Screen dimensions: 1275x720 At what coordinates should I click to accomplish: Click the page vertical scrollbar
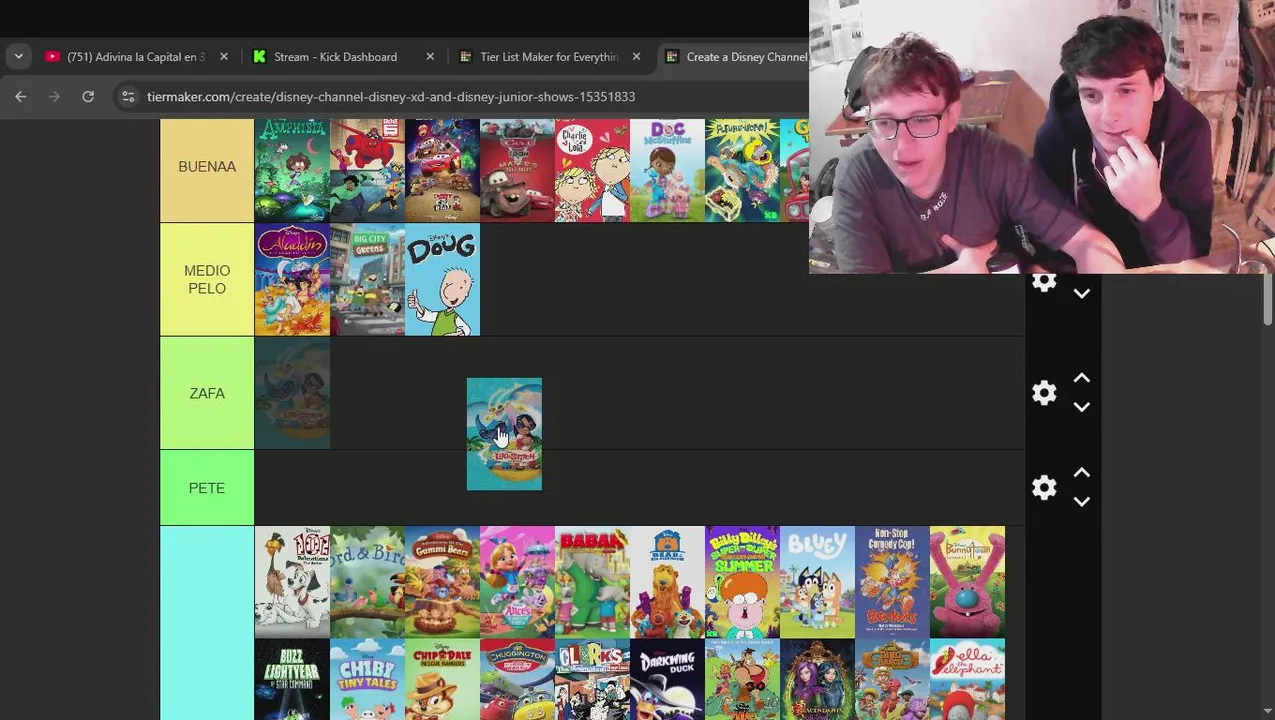click(1267, 300)
